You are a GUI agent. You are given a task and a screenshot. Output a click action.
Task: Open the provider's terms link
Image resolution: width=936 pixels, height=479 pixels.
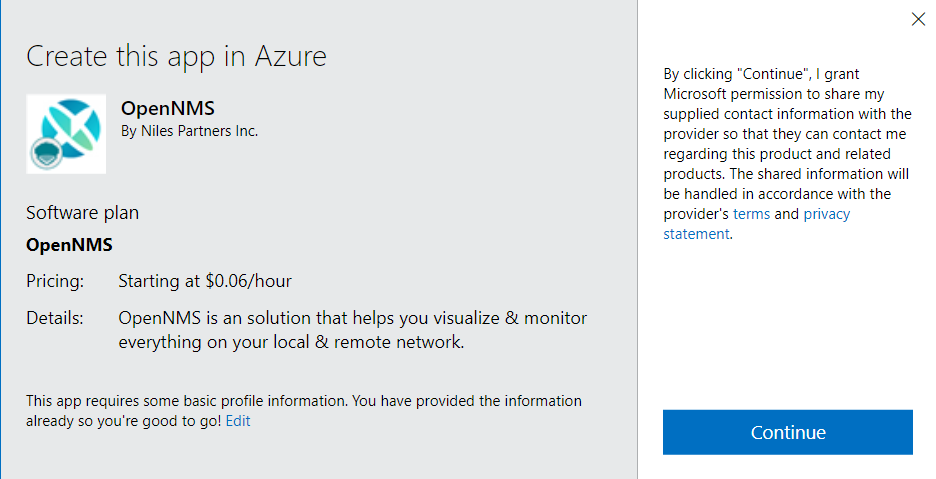point(751,214)
